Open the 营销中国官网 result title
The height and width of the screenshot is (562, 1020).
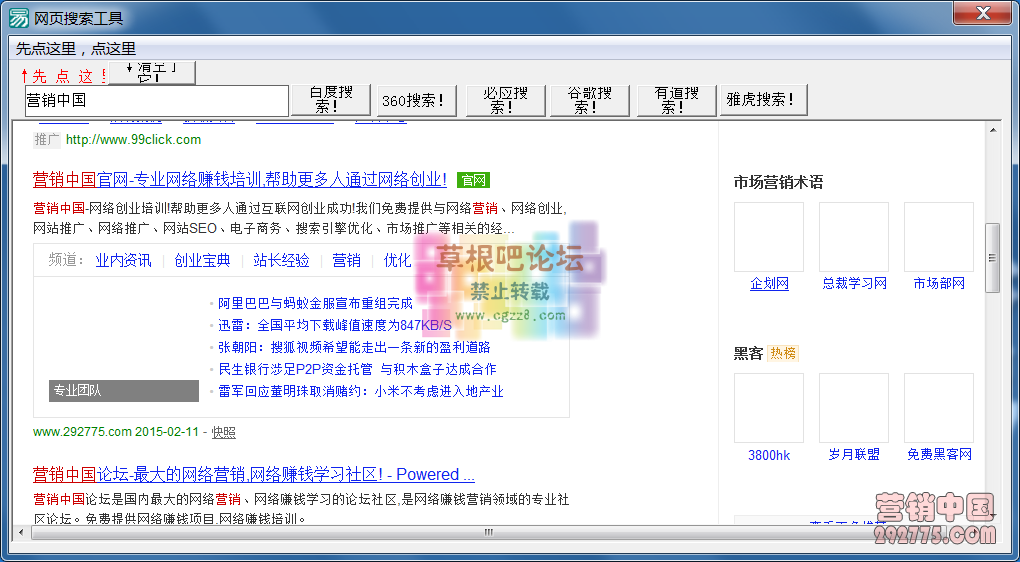(240, 180)
